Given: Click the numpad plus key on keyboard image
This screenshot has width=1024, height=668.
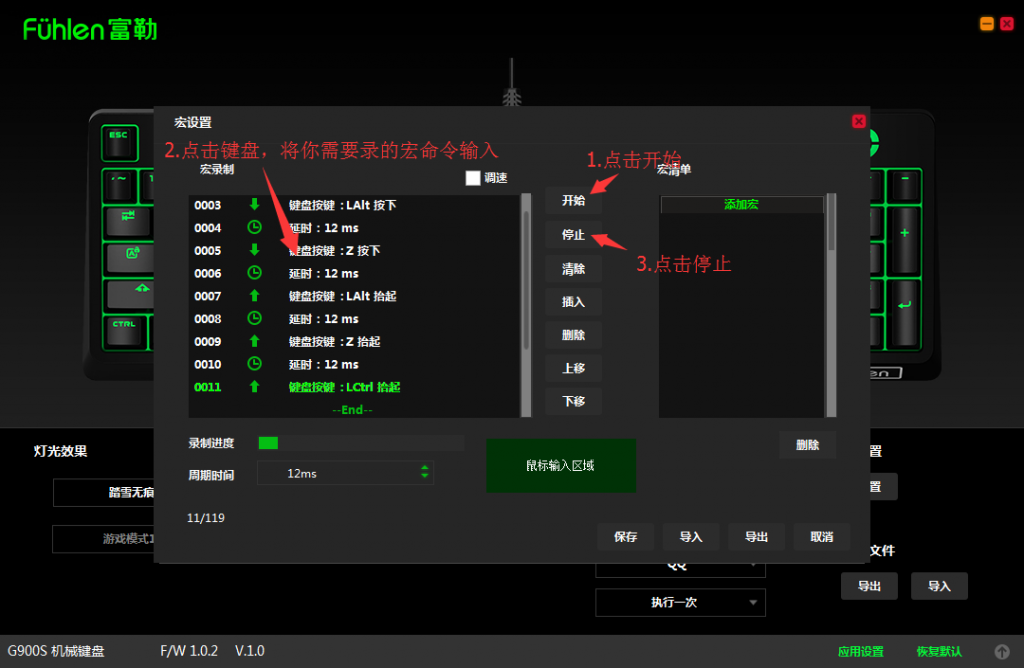Looking at the screenshot, I should click(904, 240).
